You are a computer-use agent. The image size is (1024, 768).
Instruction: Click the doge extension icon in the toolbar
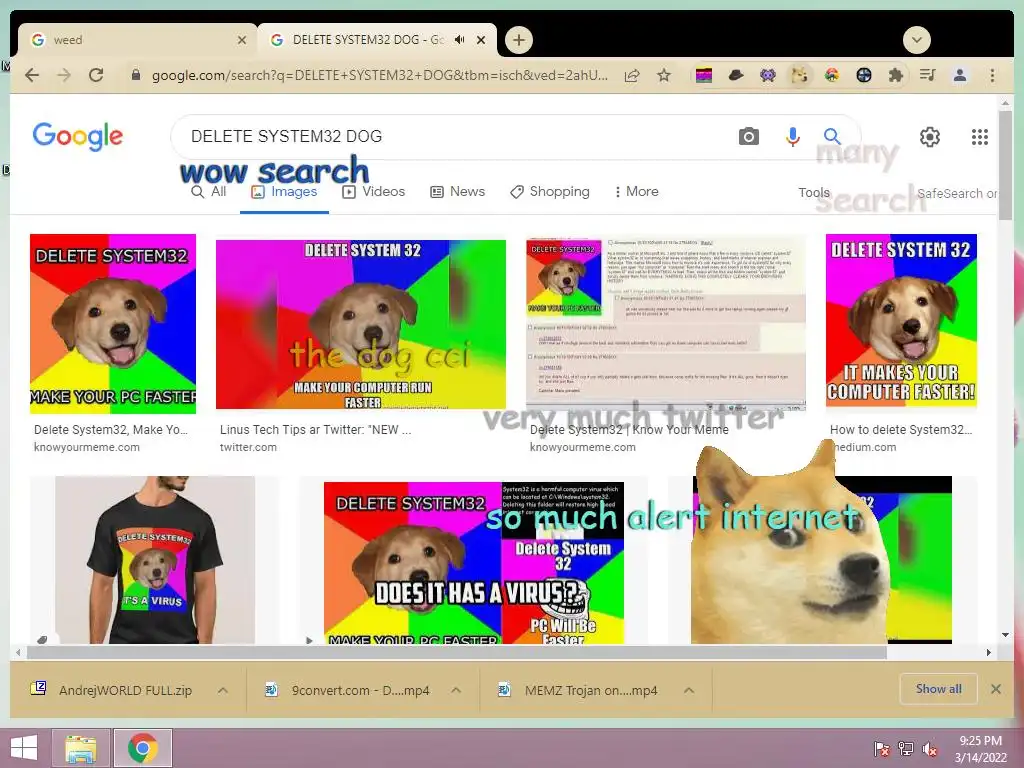[799, 75]
